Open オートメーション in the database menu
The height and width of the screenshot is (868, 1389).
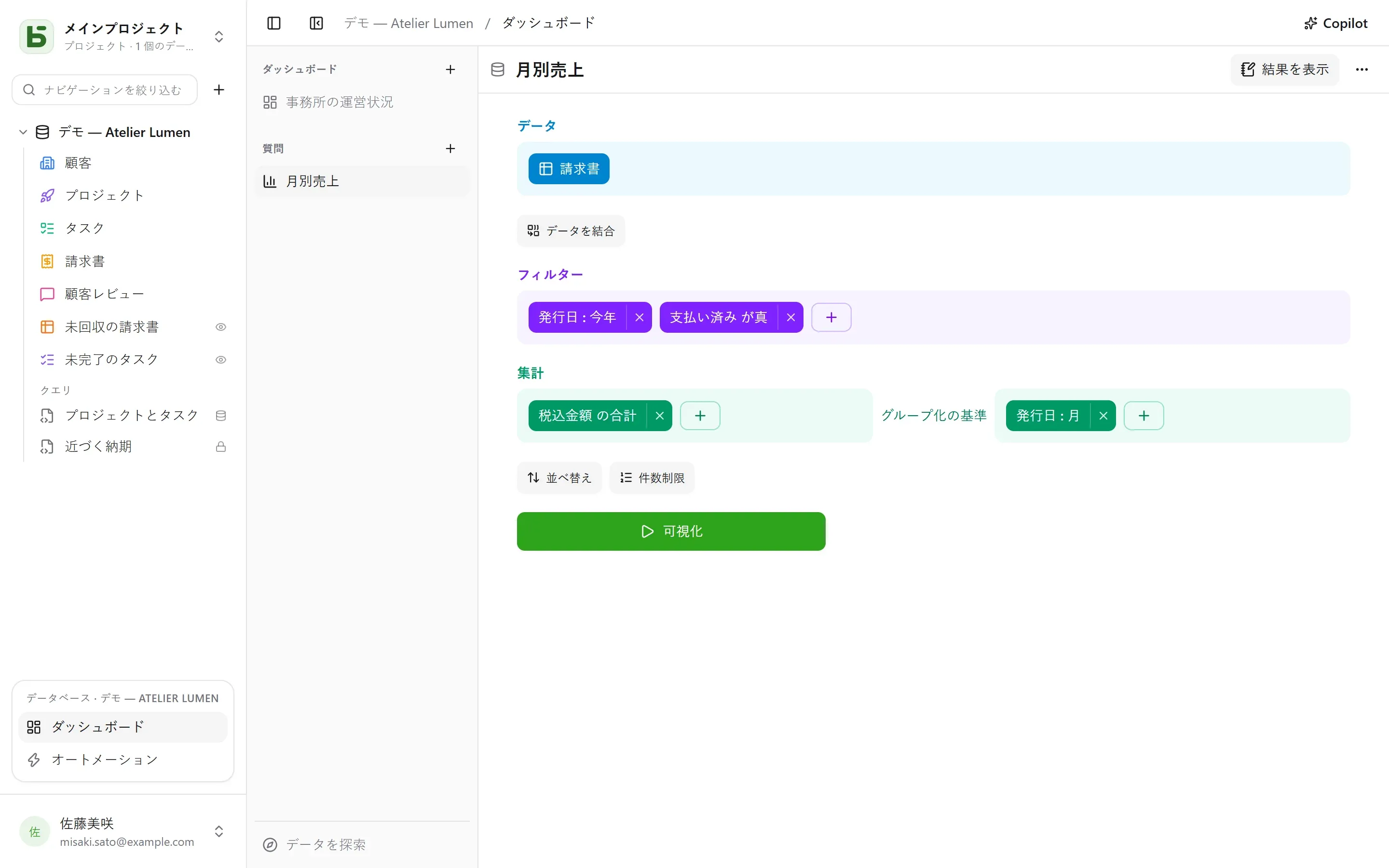pyautogui.click(x=123, y=760)
